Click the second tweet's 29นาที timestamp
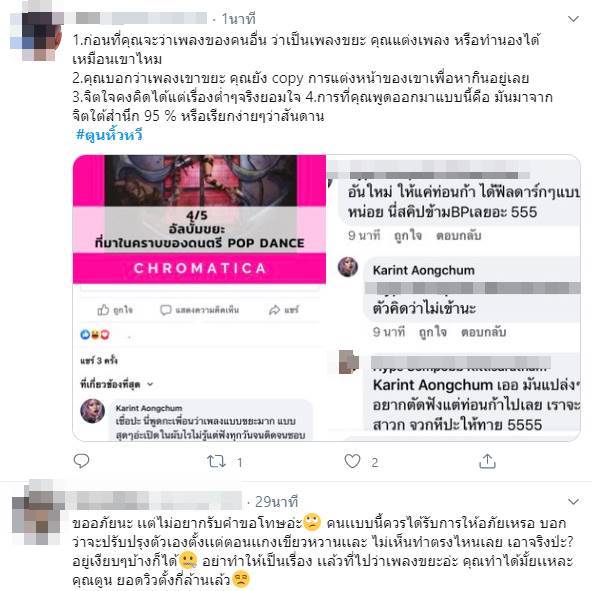This screenshot has height=591, width=592. pyautogui.click(x=276, y=502)
